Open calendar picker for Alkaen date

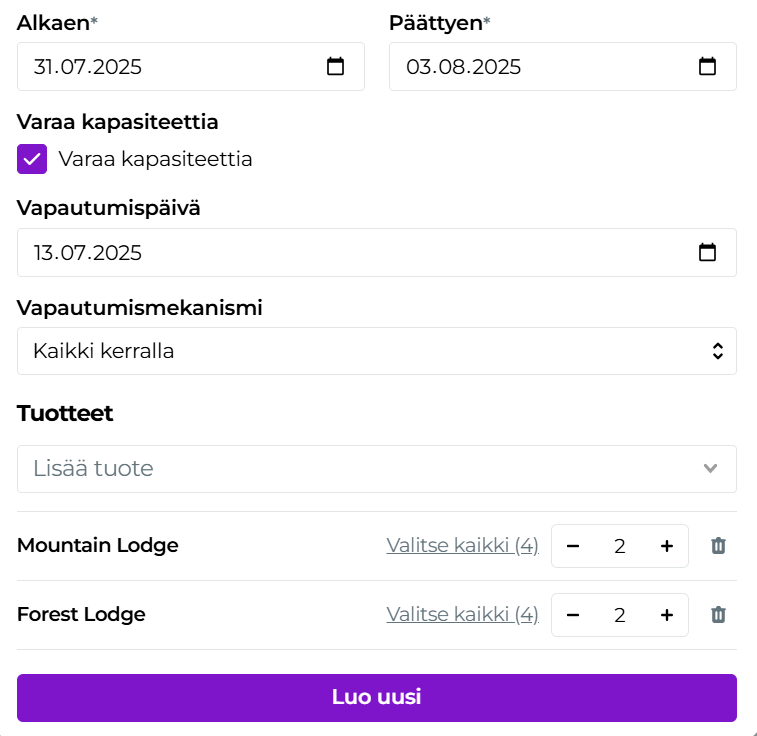(336, 67)
